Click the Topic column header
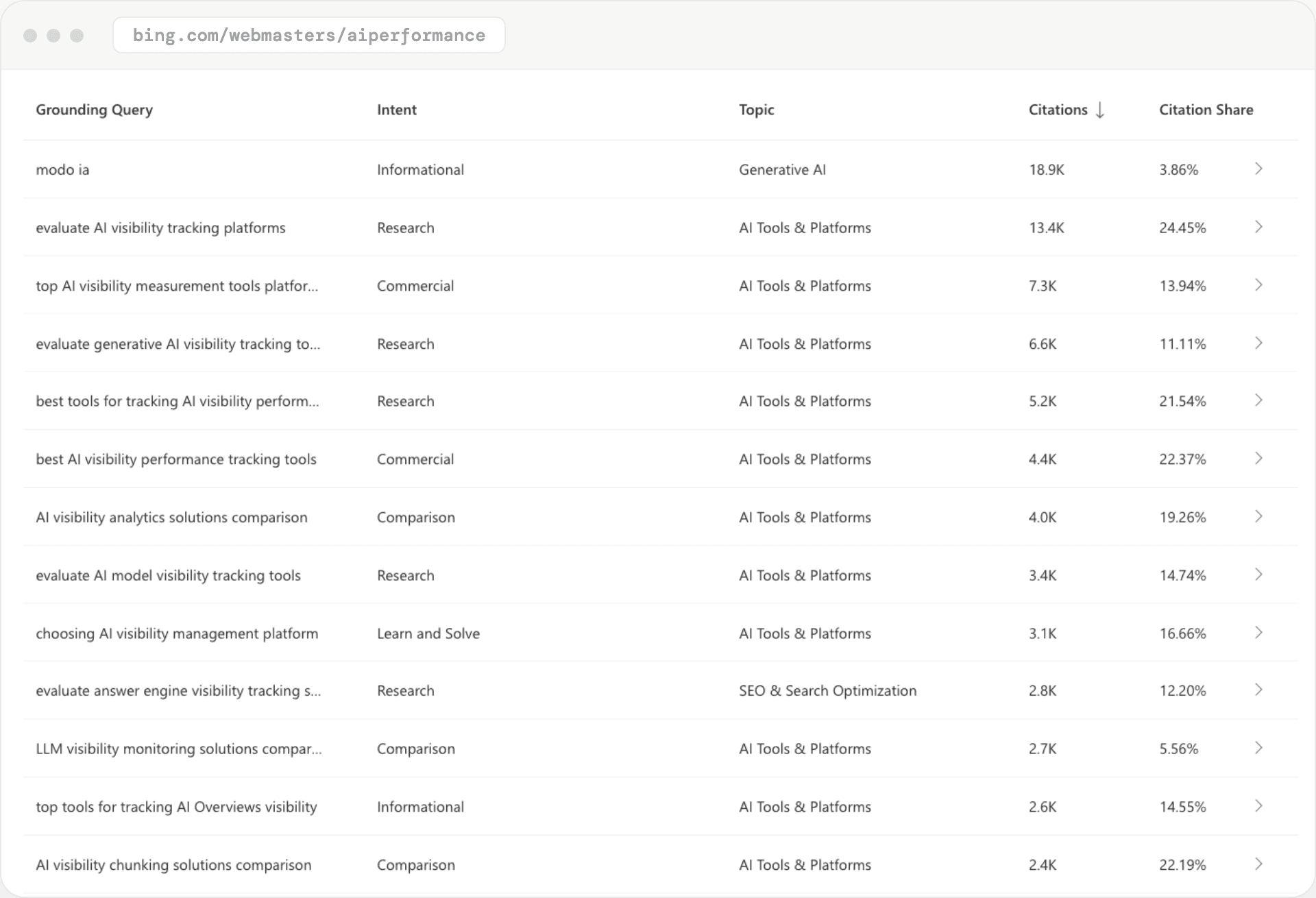 coord(757,110)
